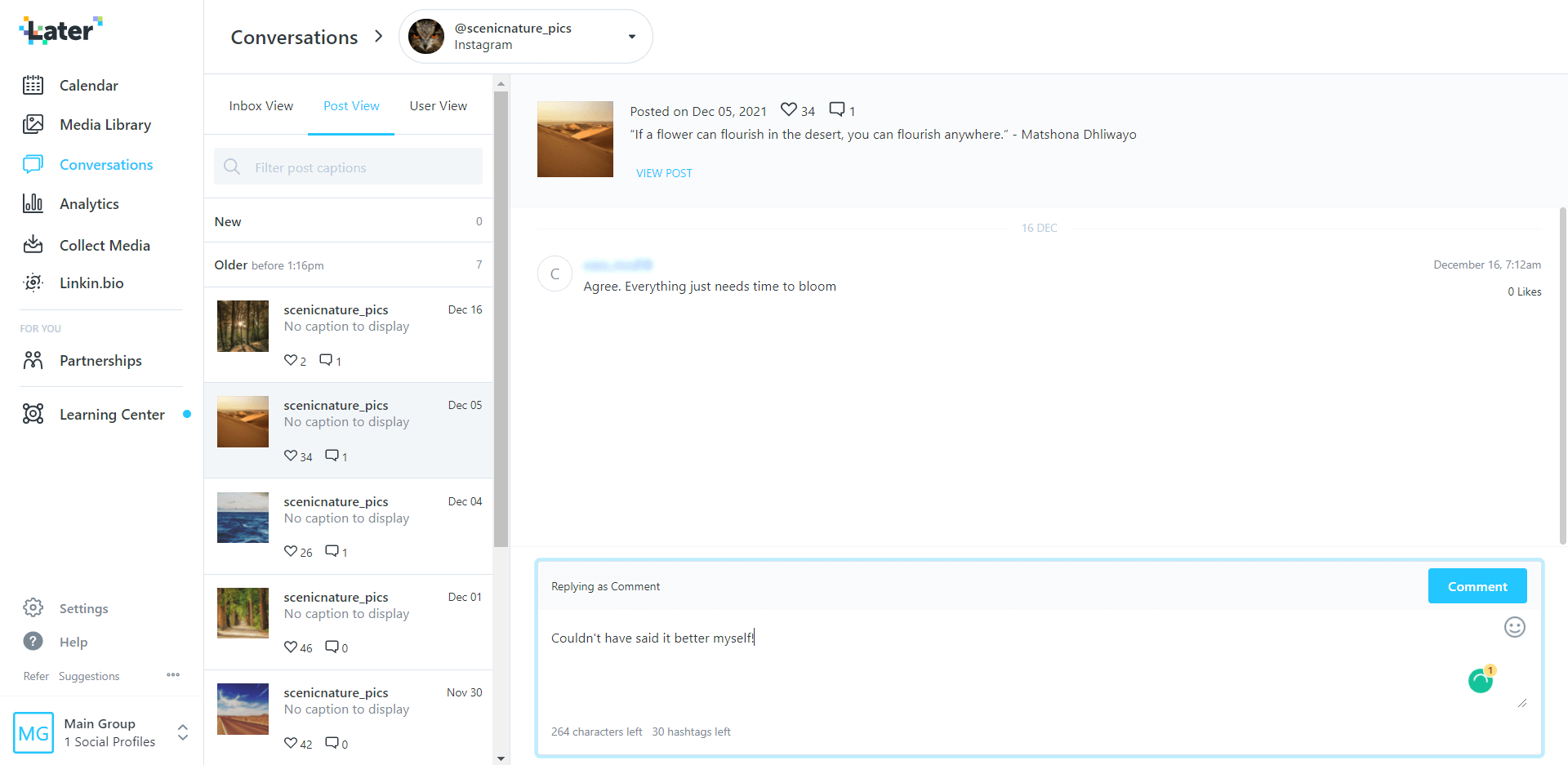Click comment icon on Dec 16 post

[x=326, y=360]
